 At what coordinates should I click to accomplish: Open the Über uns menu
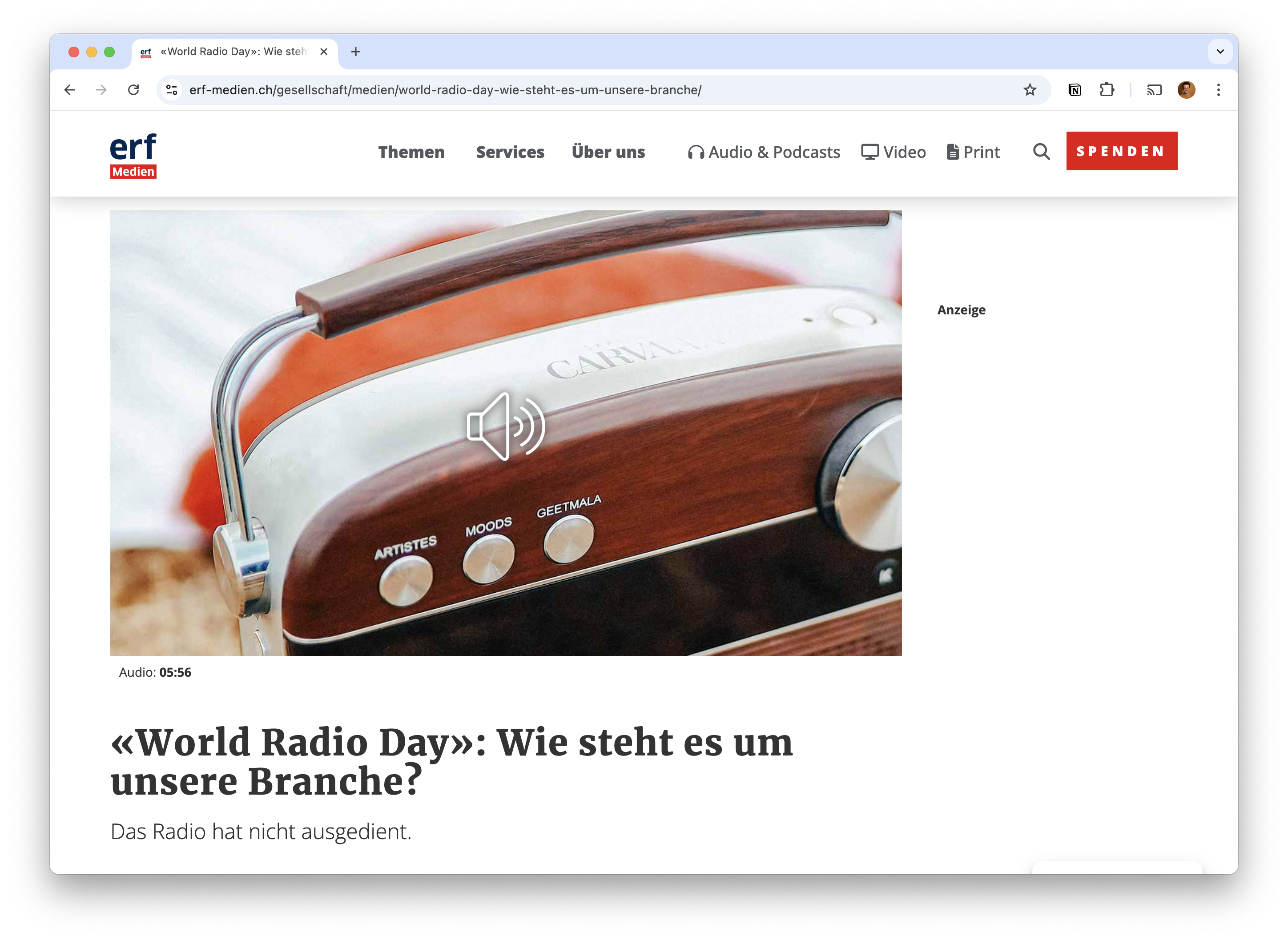click(x=608, y=152)
